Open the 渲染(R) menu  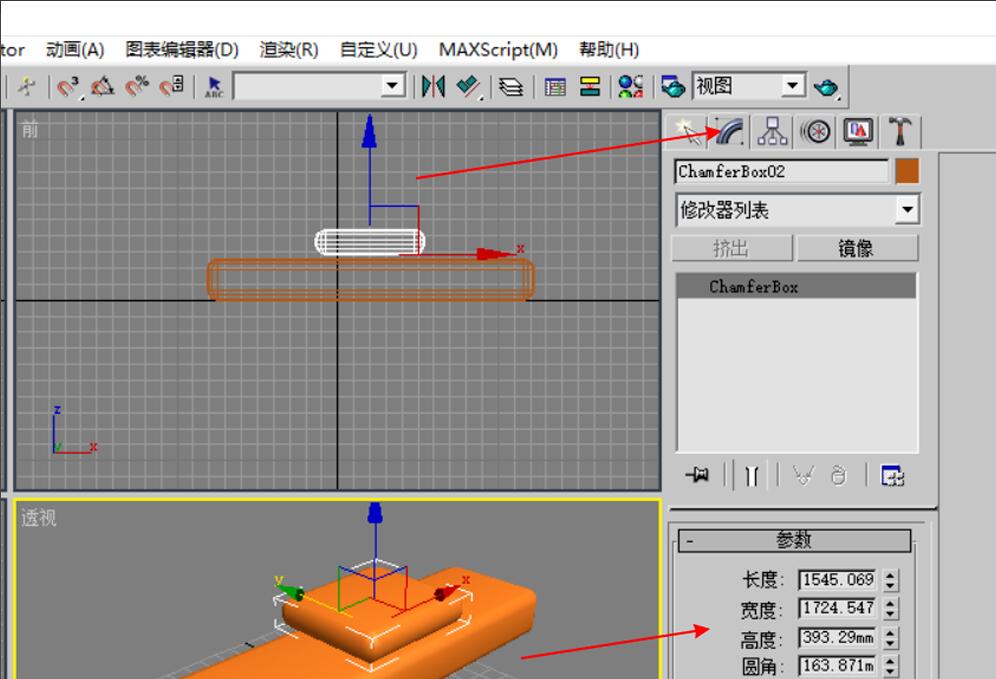[x=288, y=49]
